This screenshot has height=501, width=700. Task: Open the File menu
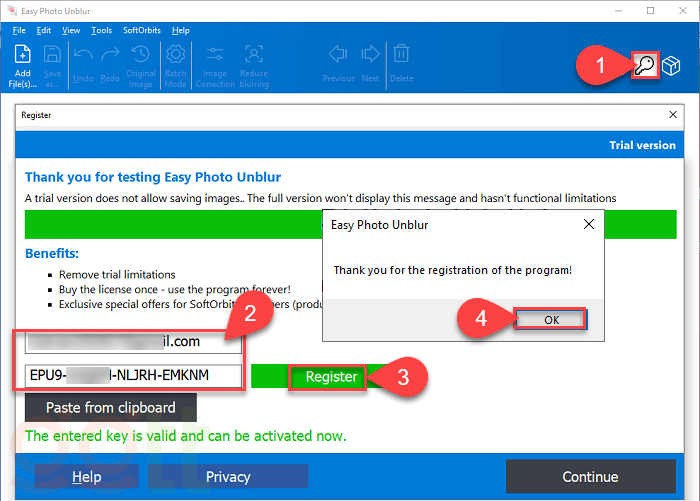(19, 31)
